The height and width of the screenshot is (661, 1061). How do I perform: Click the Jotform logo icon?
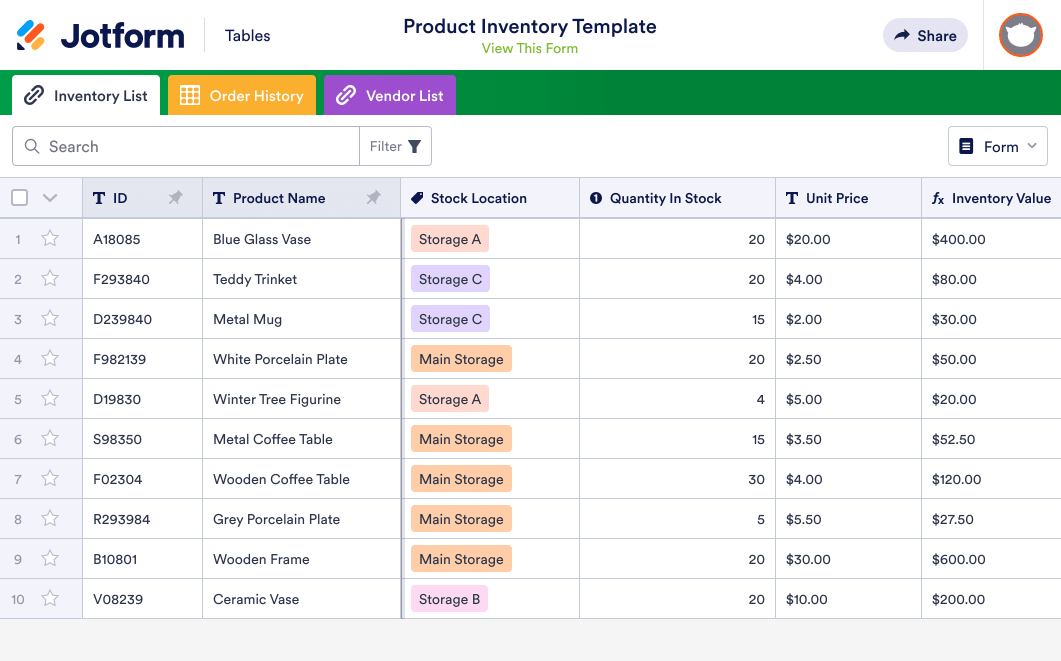31,36
